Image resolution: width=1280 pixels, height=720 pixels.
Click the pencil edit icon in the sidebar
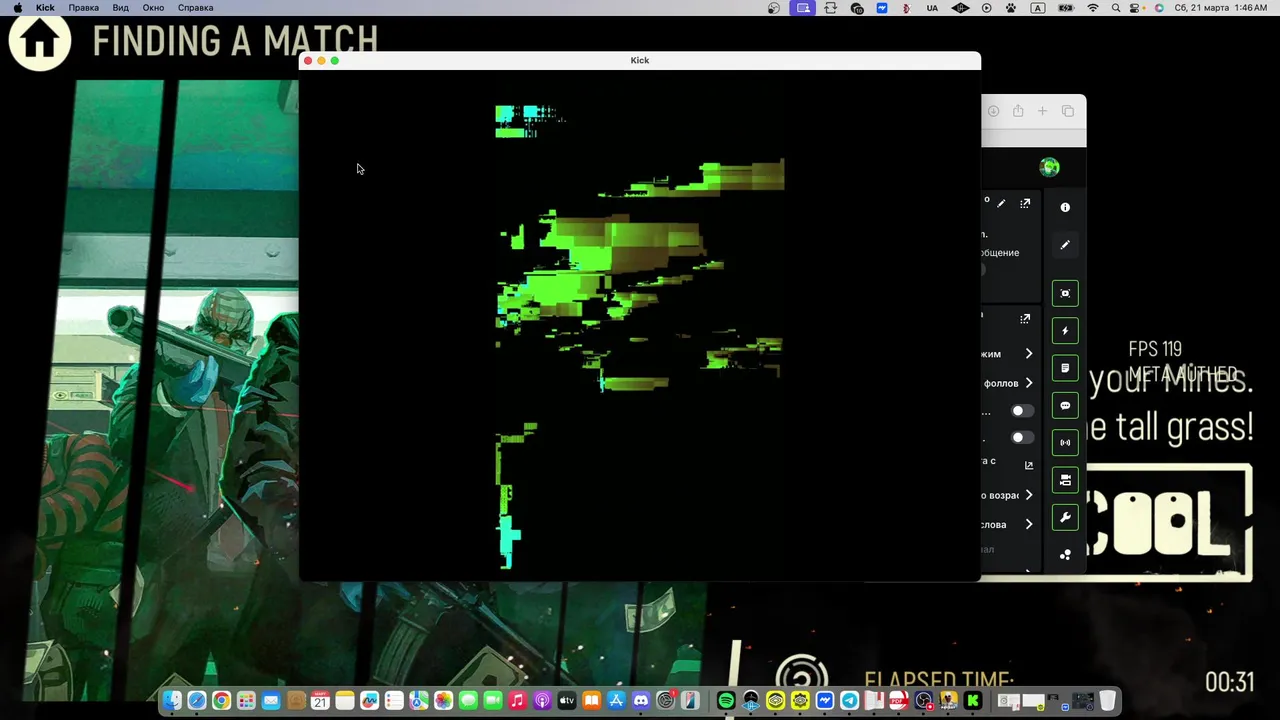pyautogui.click(x=1065, y=245)
